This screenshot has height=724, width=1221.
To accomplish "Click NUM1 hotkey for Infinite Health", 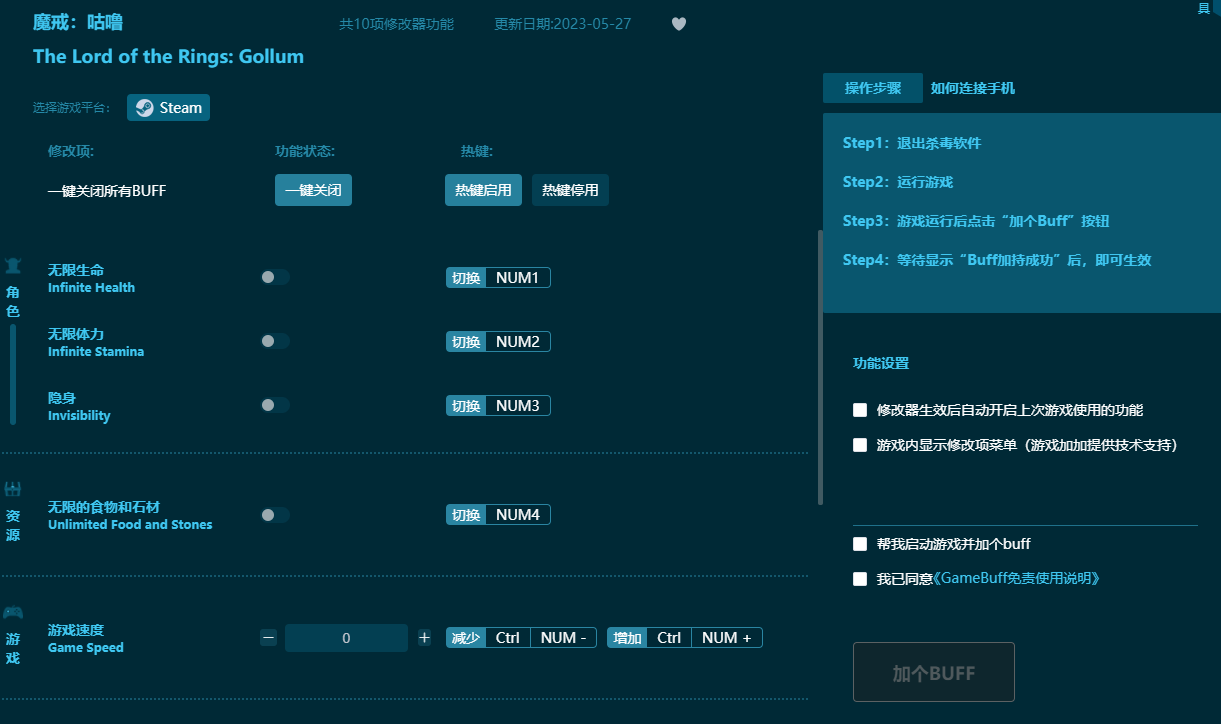I will (x=518, y=277).
